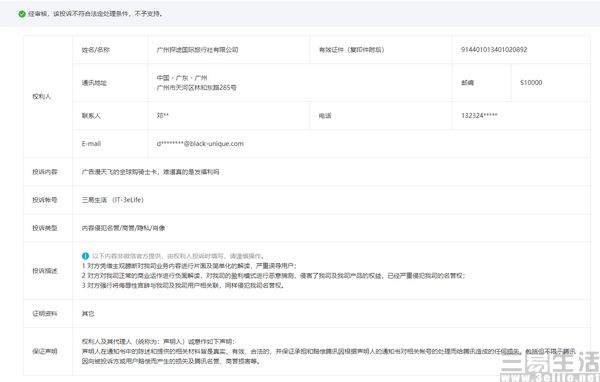600x382 pixels.
Task: Select account name 三易生活 (IT-3eLife)
Action: pos(112,200)
